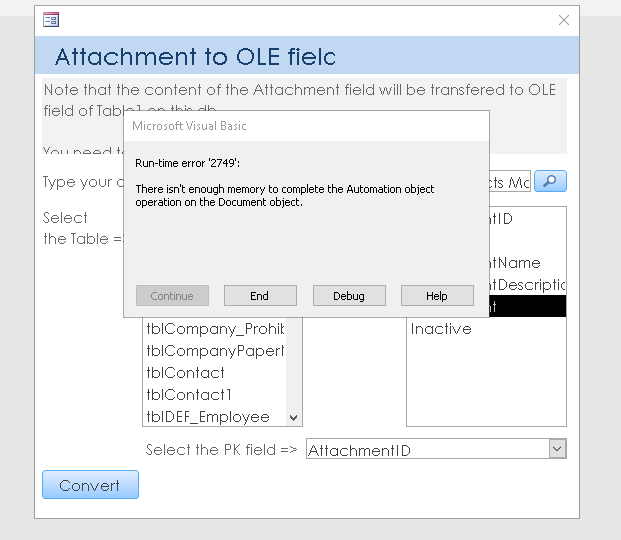
Task: Start conversion with the Convert button
Action: pyautogui.click(x=90, y=485)
